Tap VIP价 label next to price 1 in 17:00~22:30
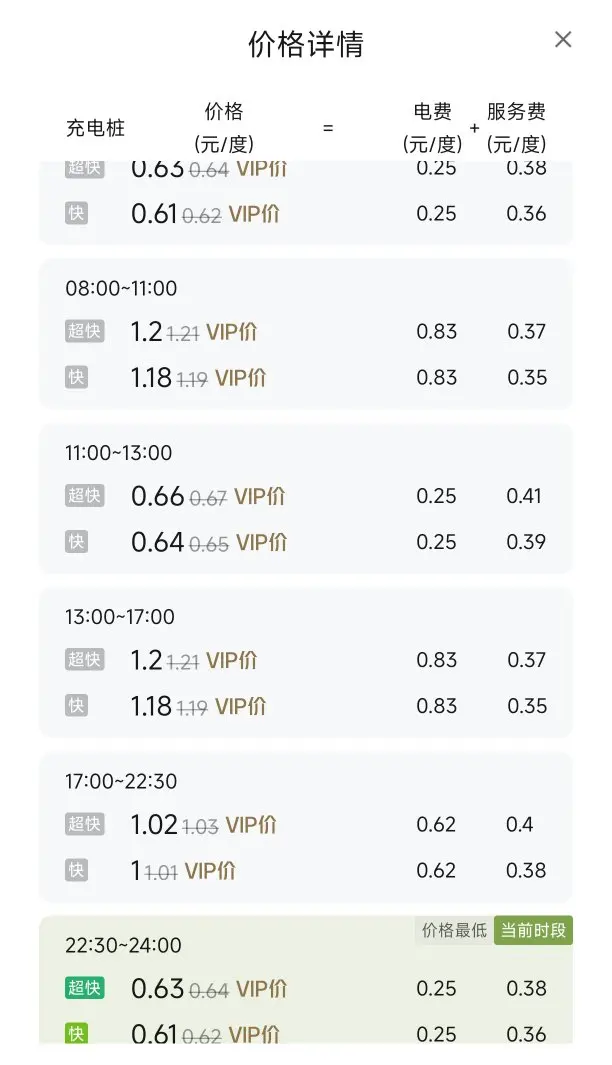Image resolution: width=612 pixels, height=1065 pixels. pos(210,871)
